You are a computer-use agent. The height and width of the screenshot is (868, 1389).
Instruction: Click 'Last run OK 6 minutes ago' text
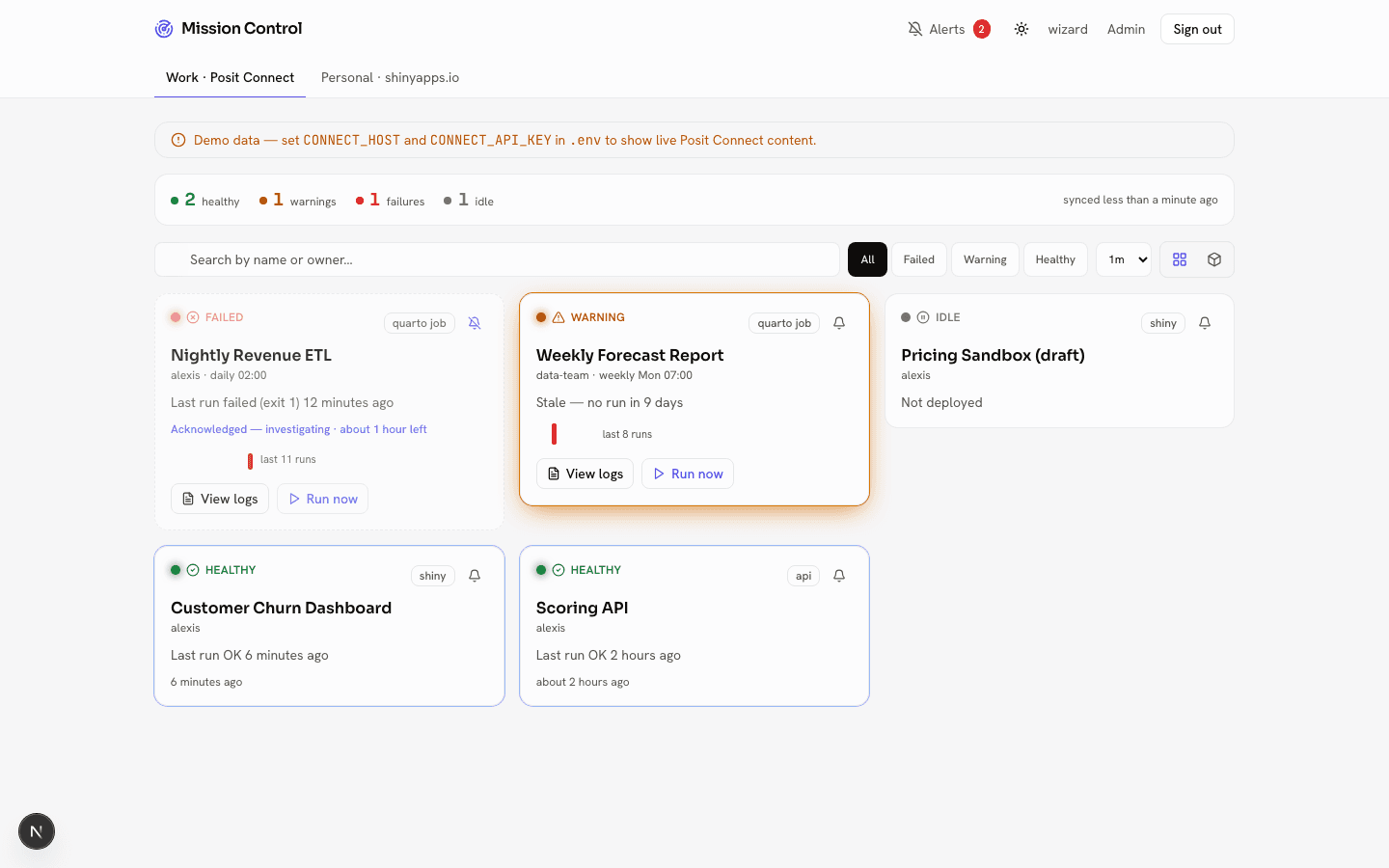(250, 655)
